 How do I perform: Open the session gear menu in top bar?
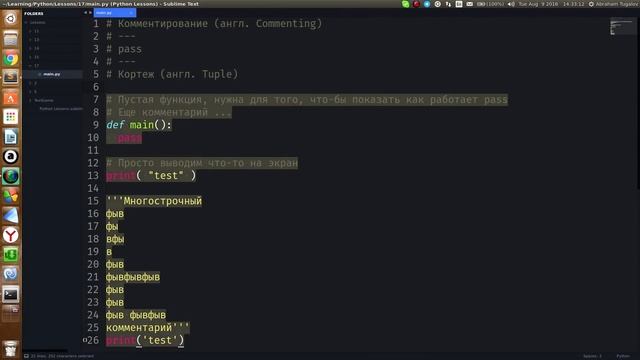click(x=591, y=4)
